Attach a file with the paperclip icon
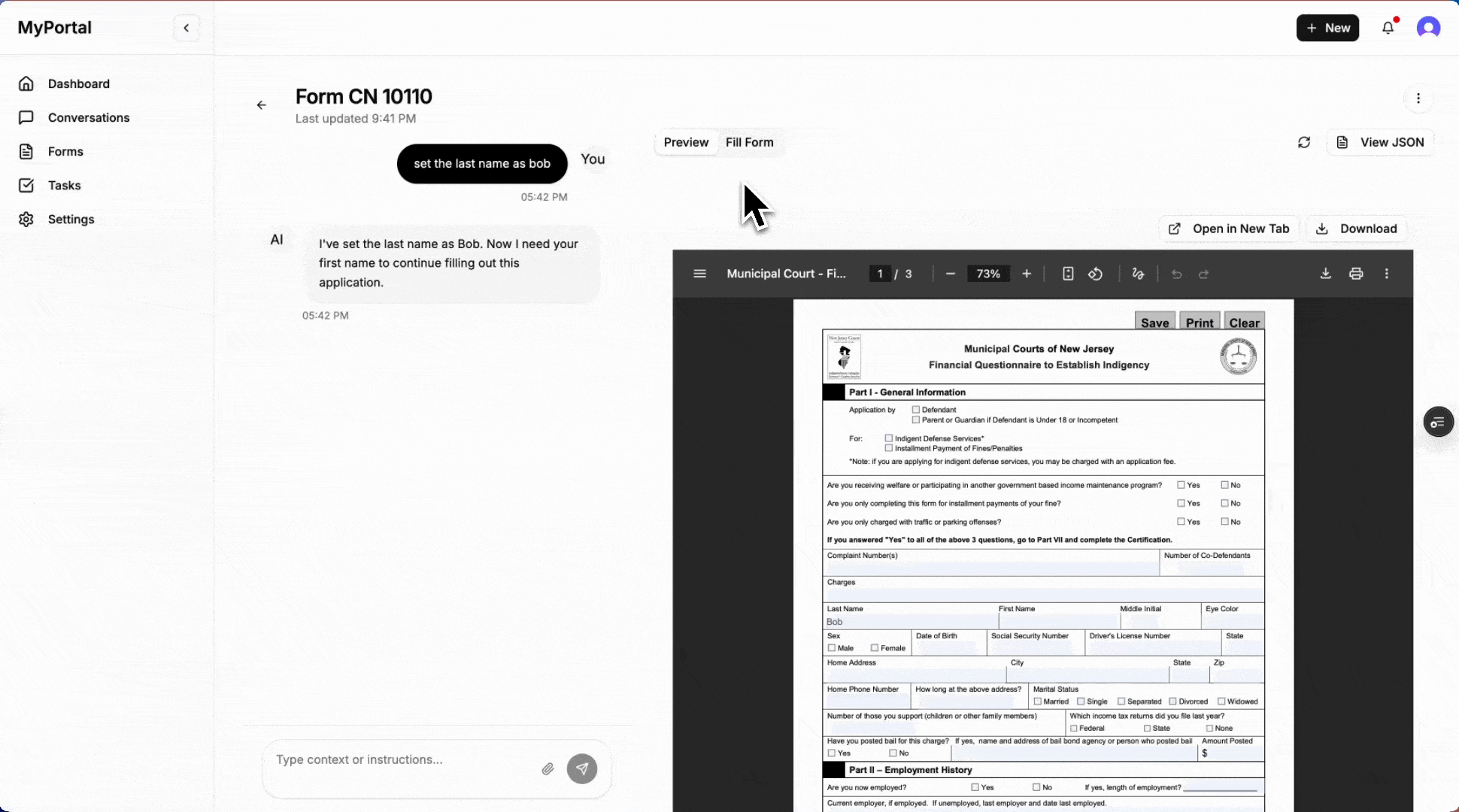The width and height of the screenshot is (1459, 812). click(x=548, y=768)
